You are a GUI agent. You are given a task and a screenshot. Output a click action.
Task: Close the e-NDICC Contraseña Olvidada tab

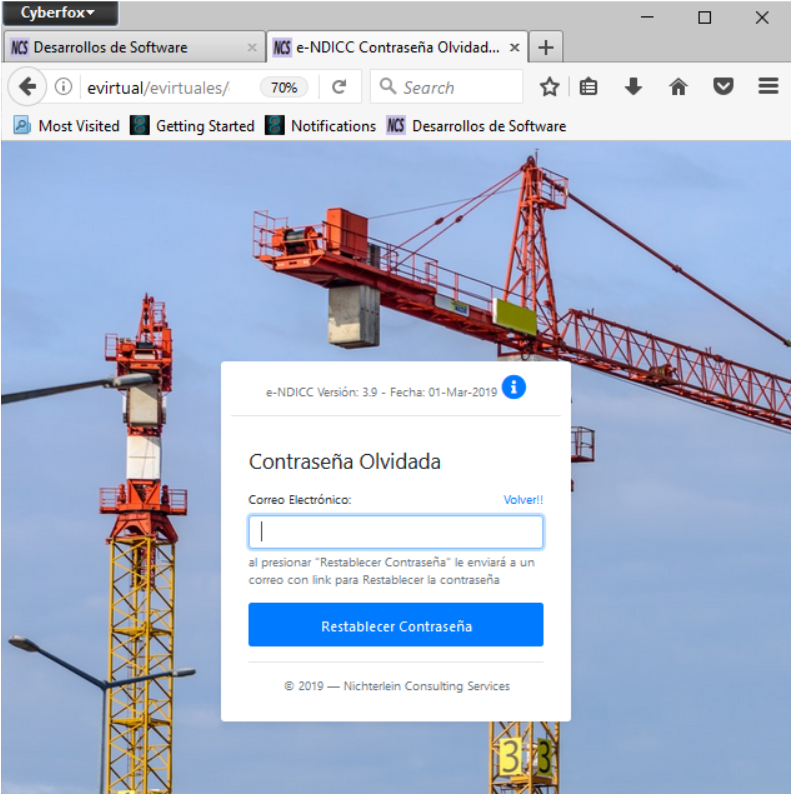[x=515, y=47]
